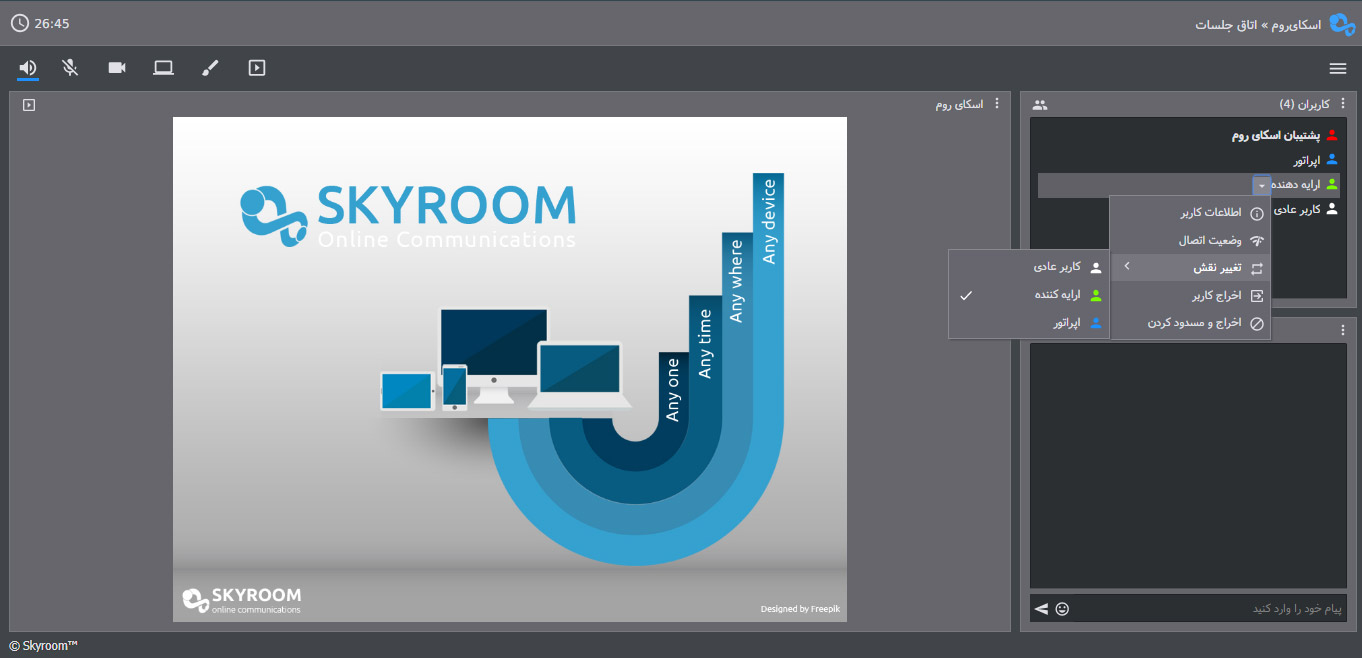This screenshot has width=1362, height=658.
Task: Open اطلاعات کاربر from the context menu
Action: pyautogui.click(x=1191, y=213)
